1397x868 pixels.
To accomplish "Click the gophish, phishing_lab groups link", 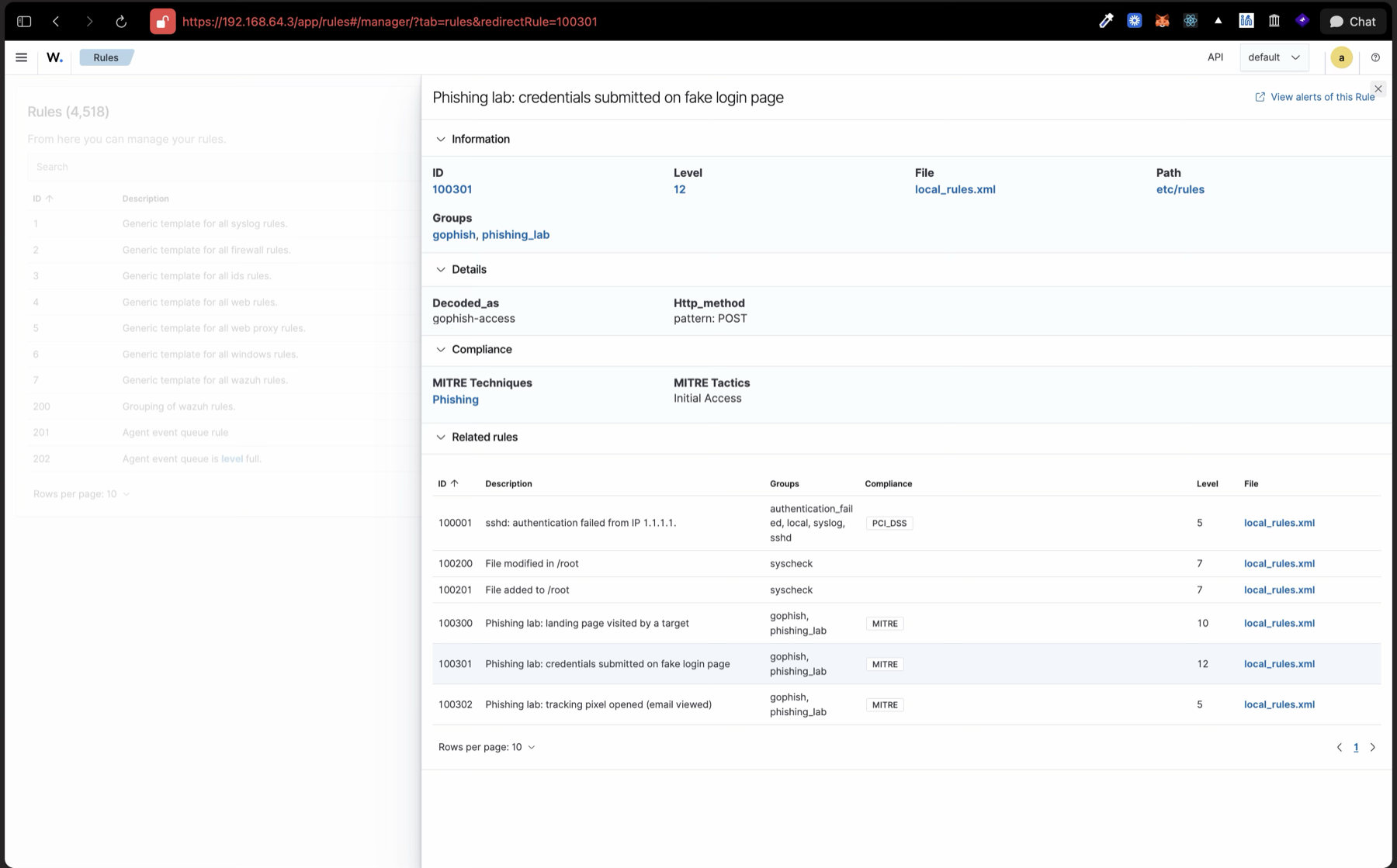I will [x=491, y=234].
